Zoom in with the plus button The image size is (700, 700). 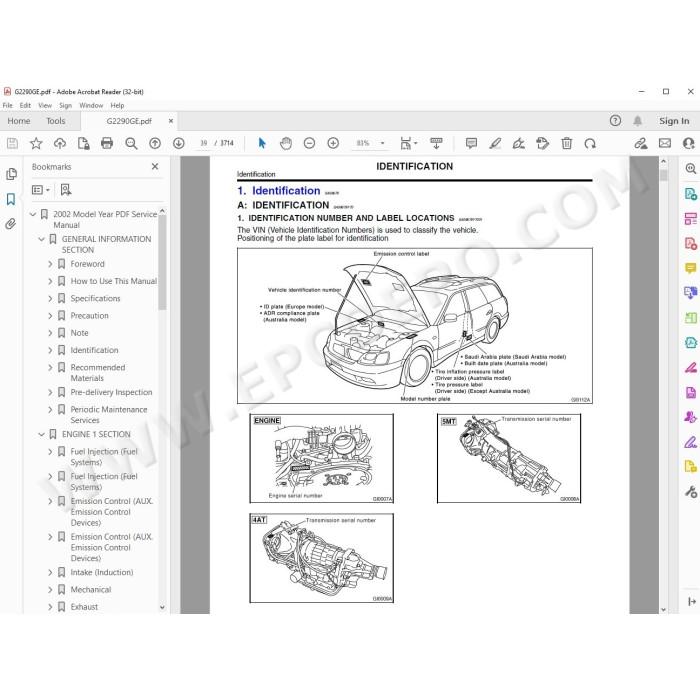point(333,143)
